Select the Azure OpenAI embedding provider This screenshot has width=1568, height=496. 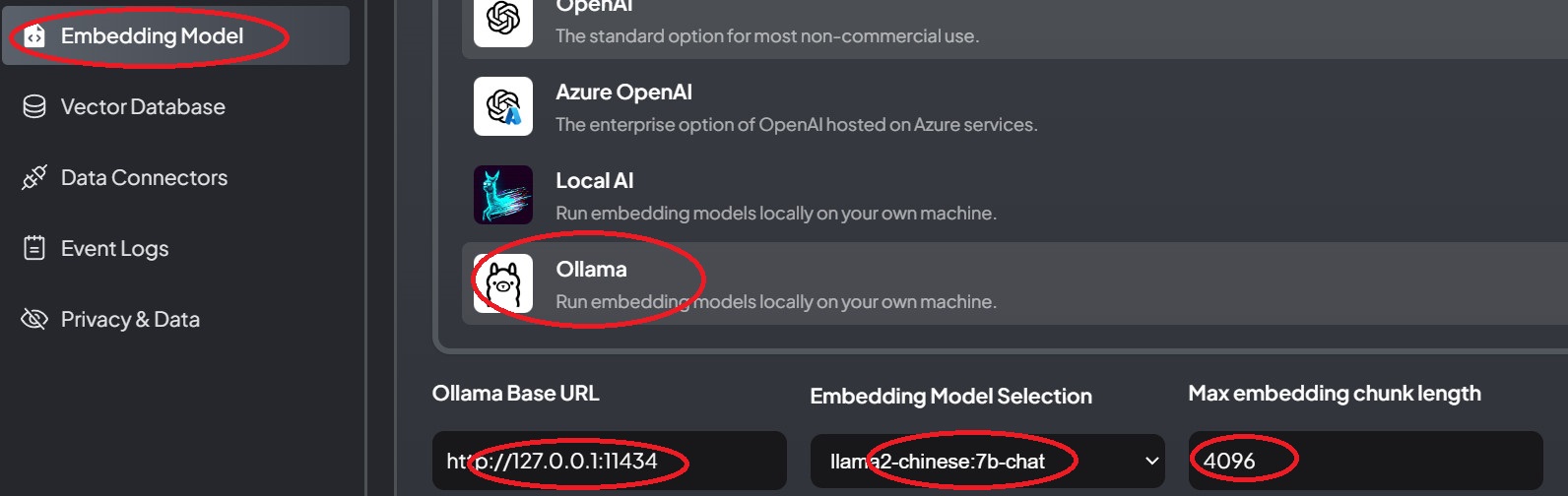coord(796,106)
